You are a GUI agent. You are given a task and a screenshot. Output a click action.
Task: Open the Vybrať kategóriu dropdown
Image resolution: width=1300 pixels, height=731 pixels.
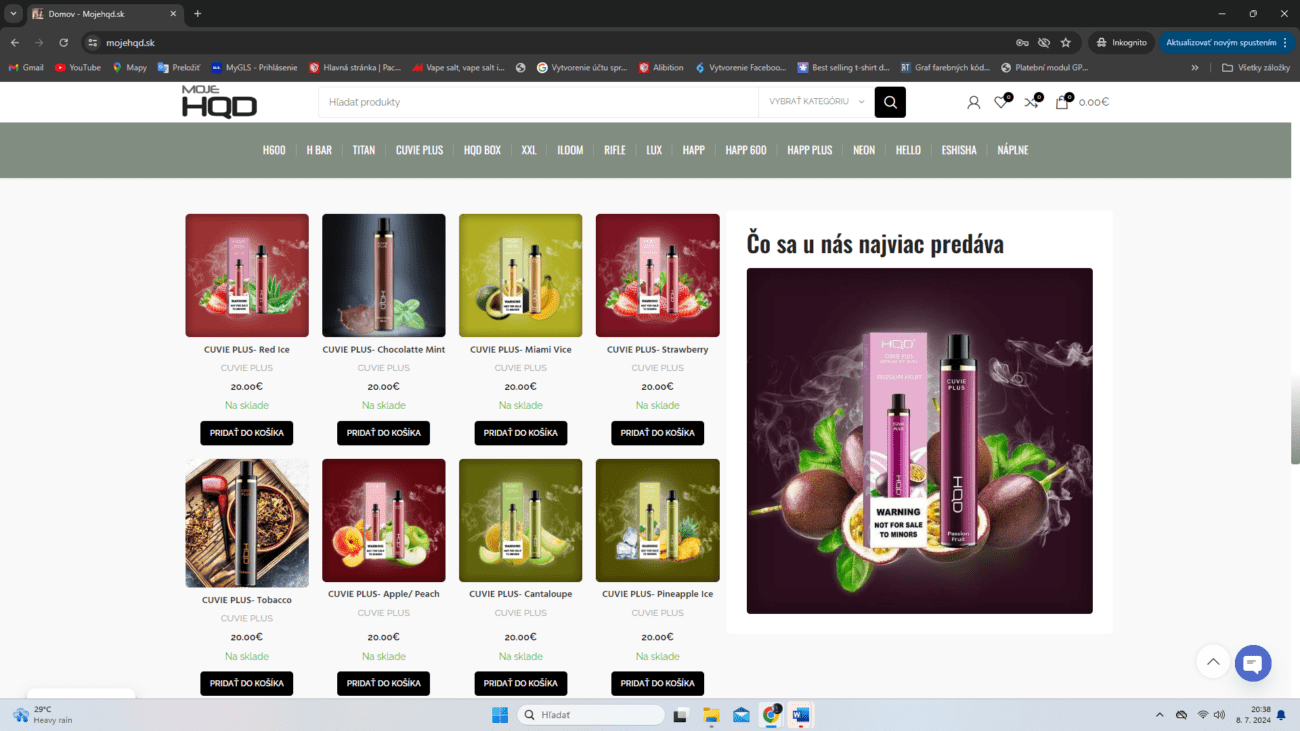tap(816, 102)
